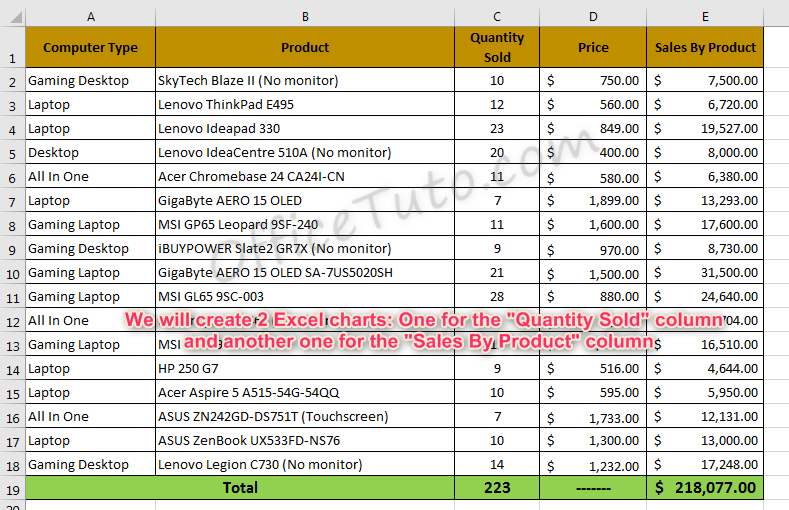Select quantity cell "14"

pos(497,464)
